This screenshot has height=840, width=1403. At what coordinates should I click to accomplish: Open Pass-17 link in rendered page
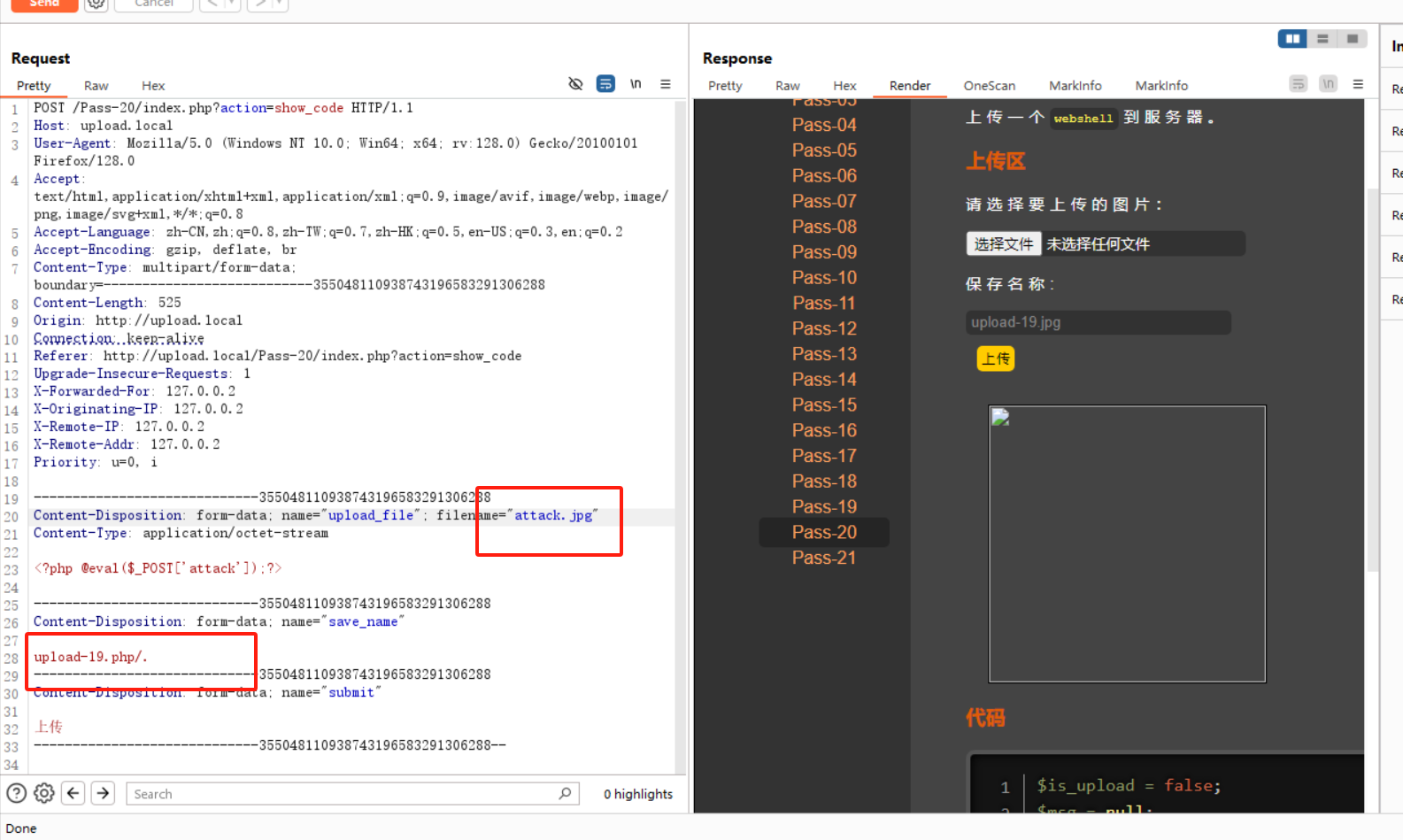(x=824, y=456)
